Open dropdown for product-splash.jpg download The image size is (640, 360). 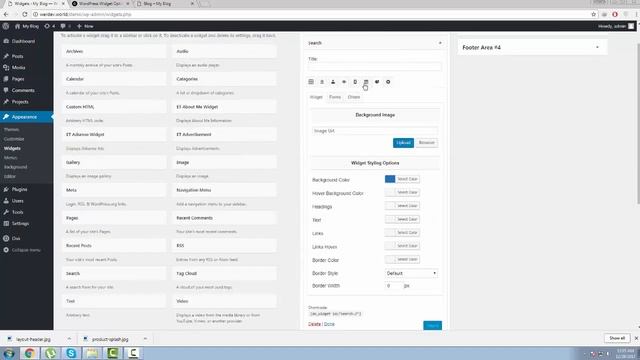pyautogui.click(x=145, y=339)
